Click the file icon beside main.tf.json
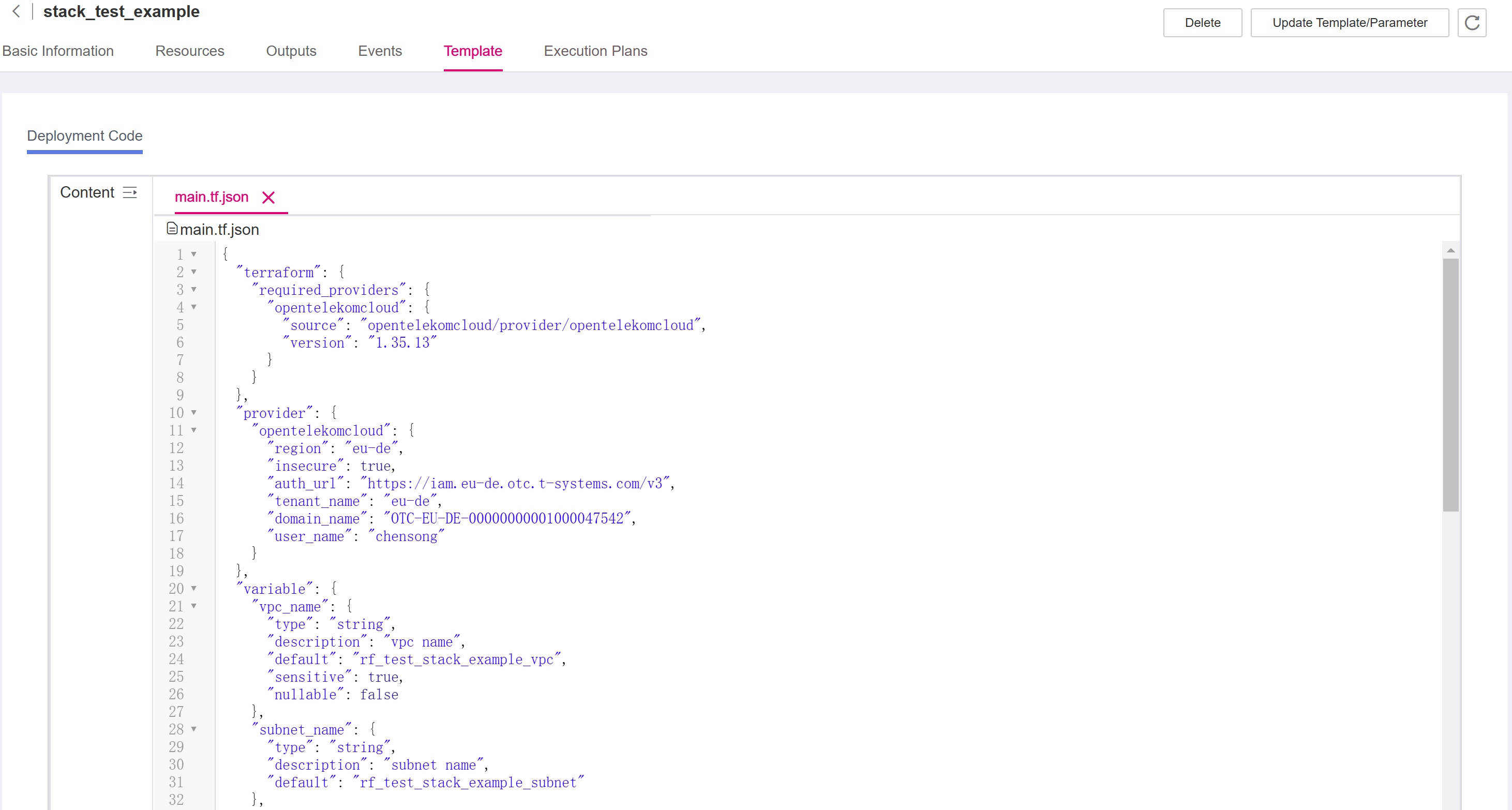The height and width of the screenshot is (810, 1512). pyautogui.click(x=172, y=228)
